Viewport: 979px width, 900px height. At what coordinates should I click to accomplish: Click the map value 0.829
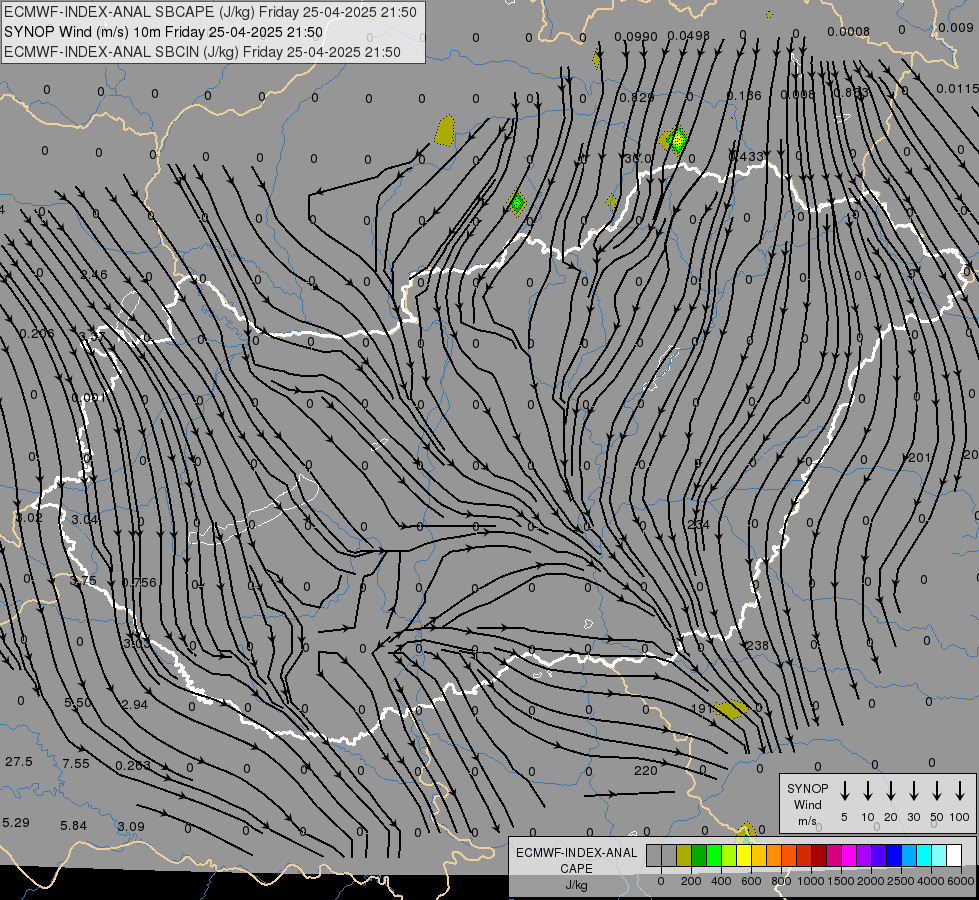pos(637,97)
